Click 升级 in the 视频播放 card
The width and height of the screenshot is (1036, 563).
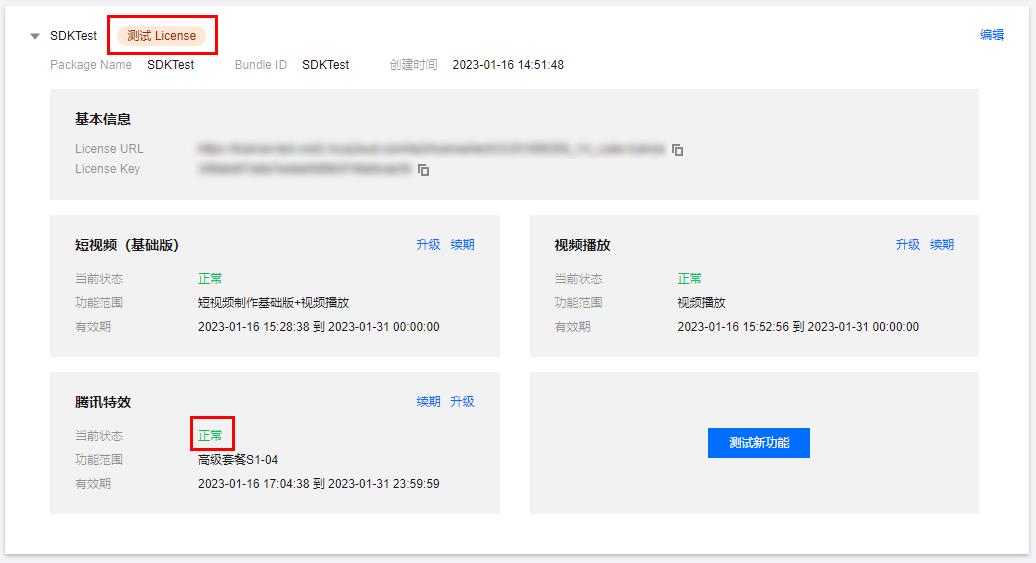(x=908, y=244)
